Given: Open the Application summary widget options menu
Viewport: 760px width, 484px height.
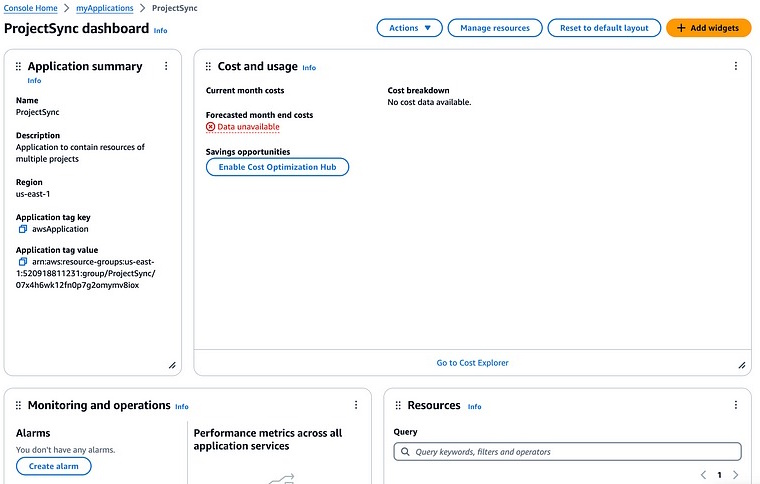Looking at the screenshot, I should coord(166,66).
